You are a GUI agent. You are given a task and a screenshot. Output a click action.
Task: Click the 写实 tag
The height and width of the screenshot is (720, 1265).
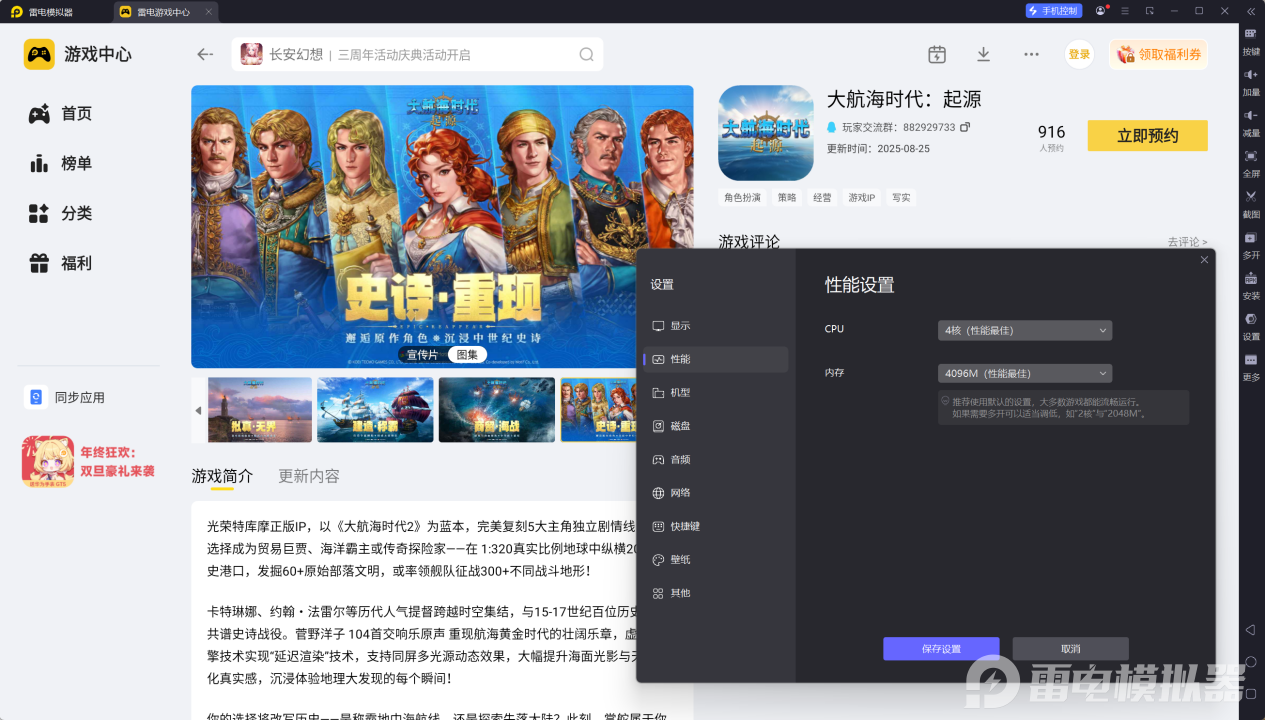[x=901, y=198]
